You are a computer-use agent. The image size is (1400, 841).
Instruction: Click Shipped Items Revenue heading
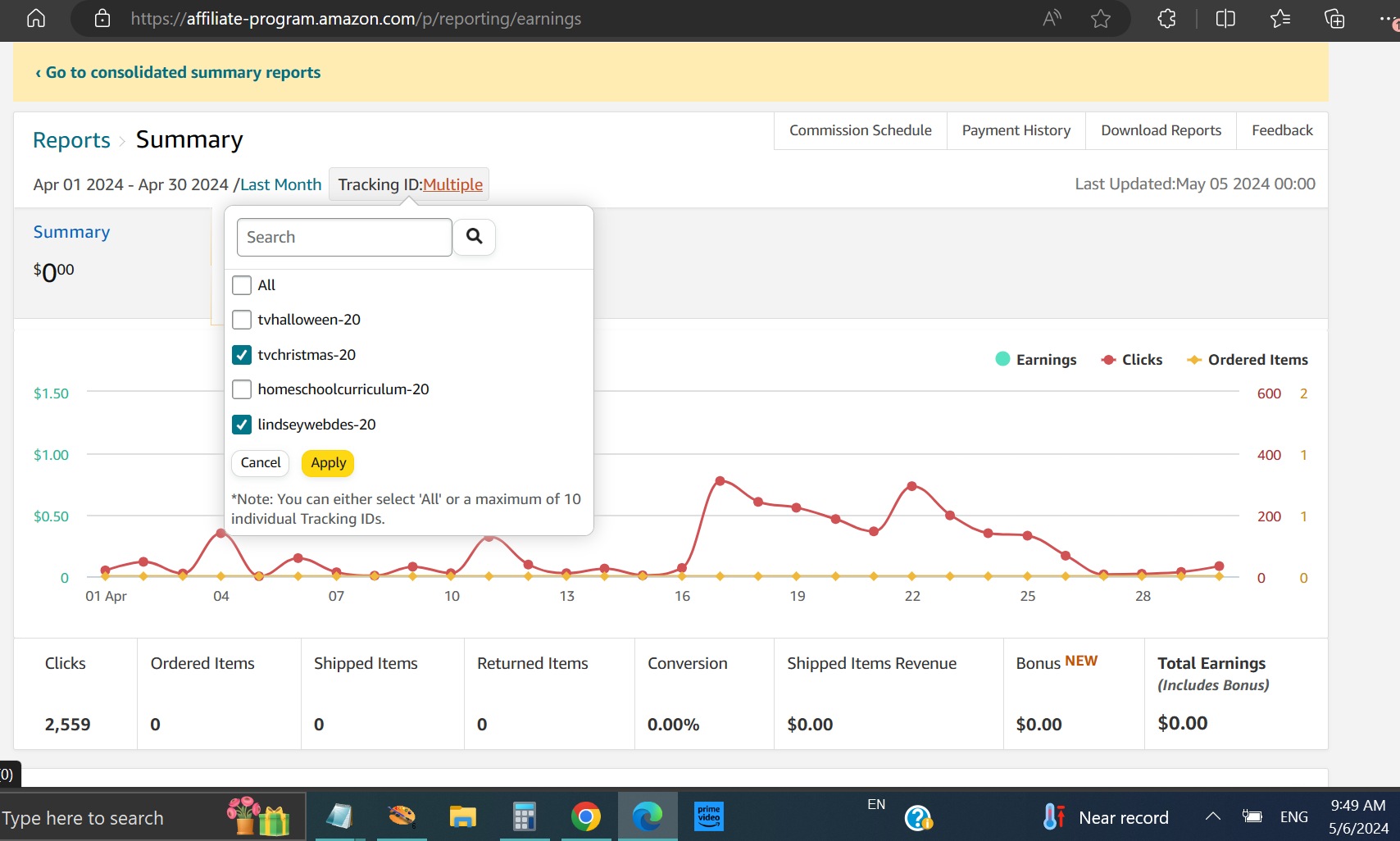click(871, 663)
